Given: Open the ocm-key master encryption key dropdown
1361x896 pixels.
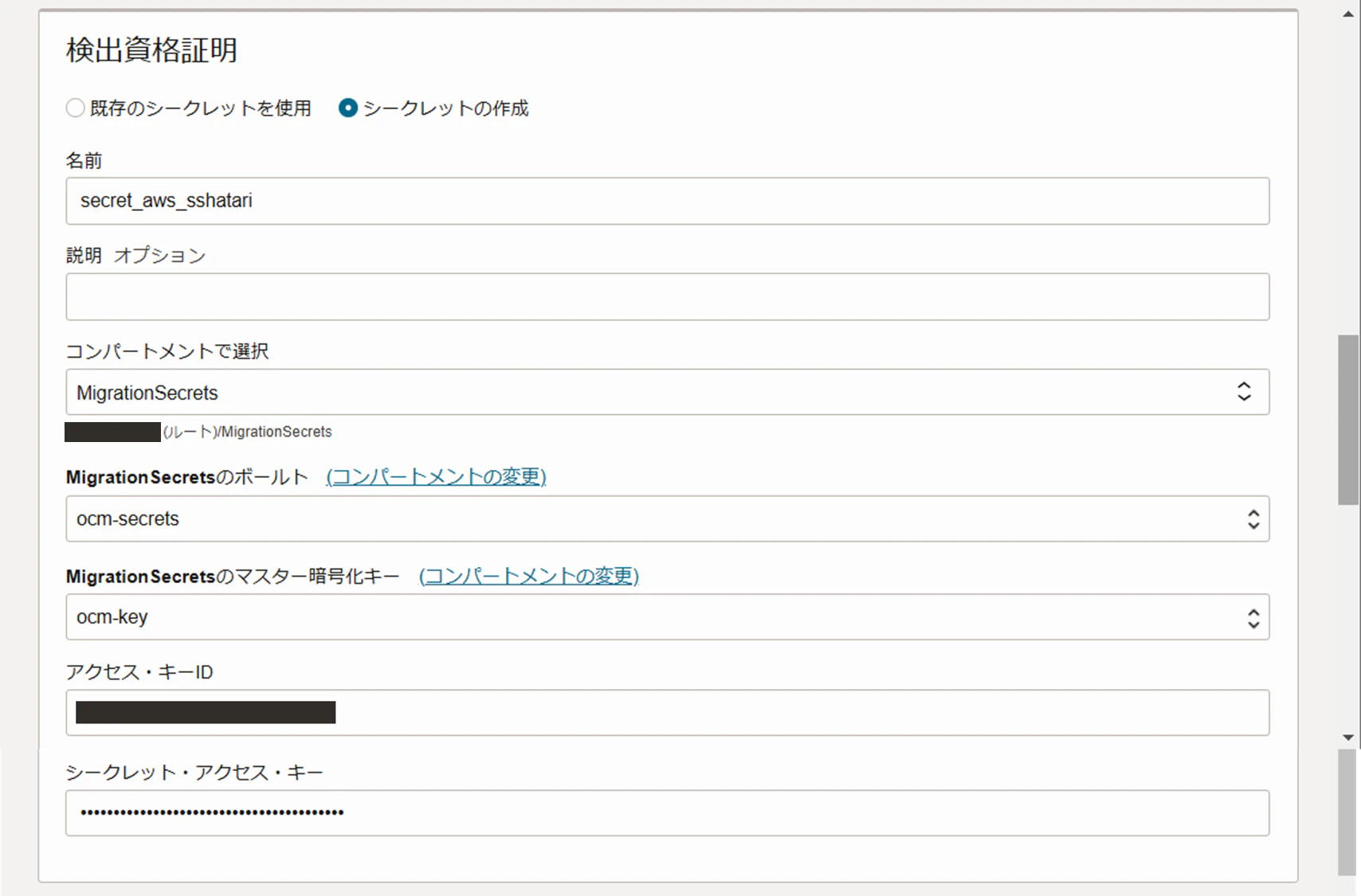Looking at the screenshot, I should tap(667, 617).
